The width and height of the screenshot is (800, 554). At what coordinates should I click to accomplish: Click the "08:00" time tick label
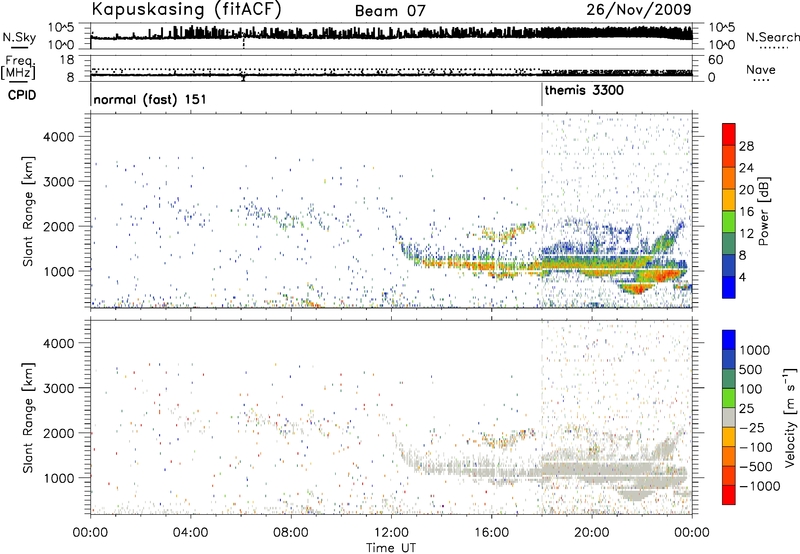pyautogui.click(x=291, y=533)
